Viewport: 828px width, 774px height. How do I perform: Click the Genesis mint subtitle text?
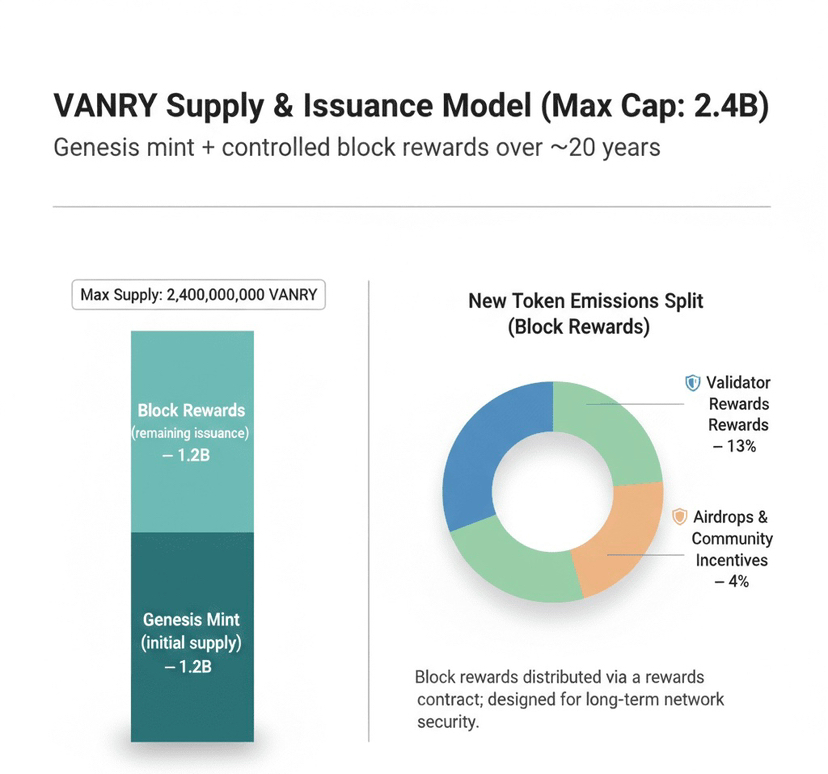click(x=355, y=148)
